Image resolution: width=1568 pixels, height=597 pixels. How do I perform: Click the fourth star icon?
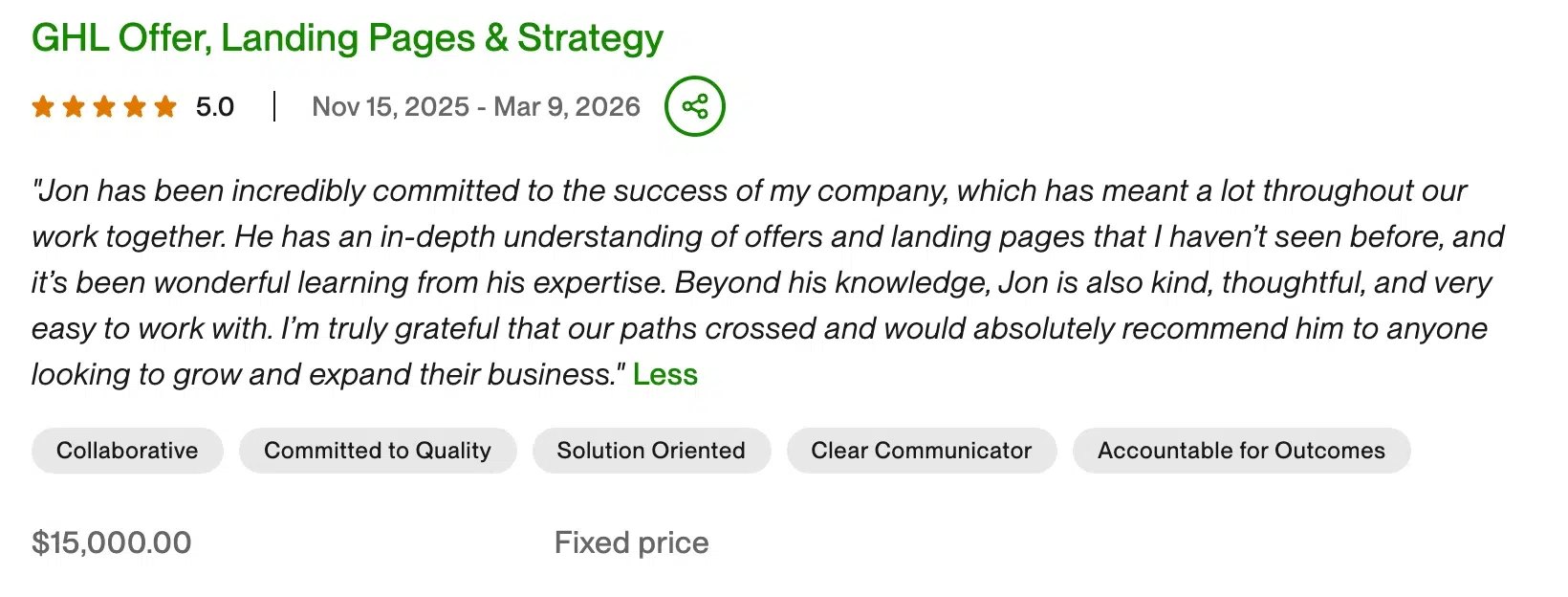point(135,107)
